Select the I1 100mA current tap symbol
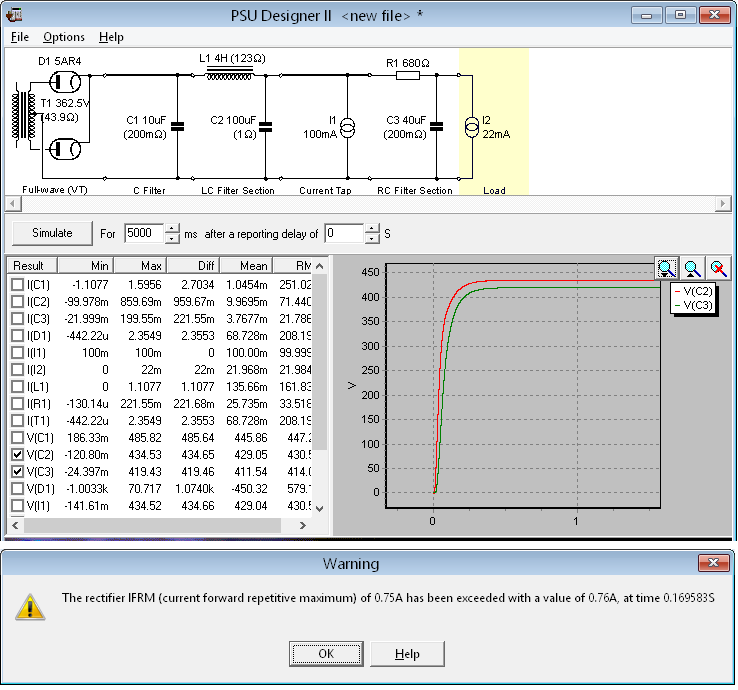 [347, 128]
